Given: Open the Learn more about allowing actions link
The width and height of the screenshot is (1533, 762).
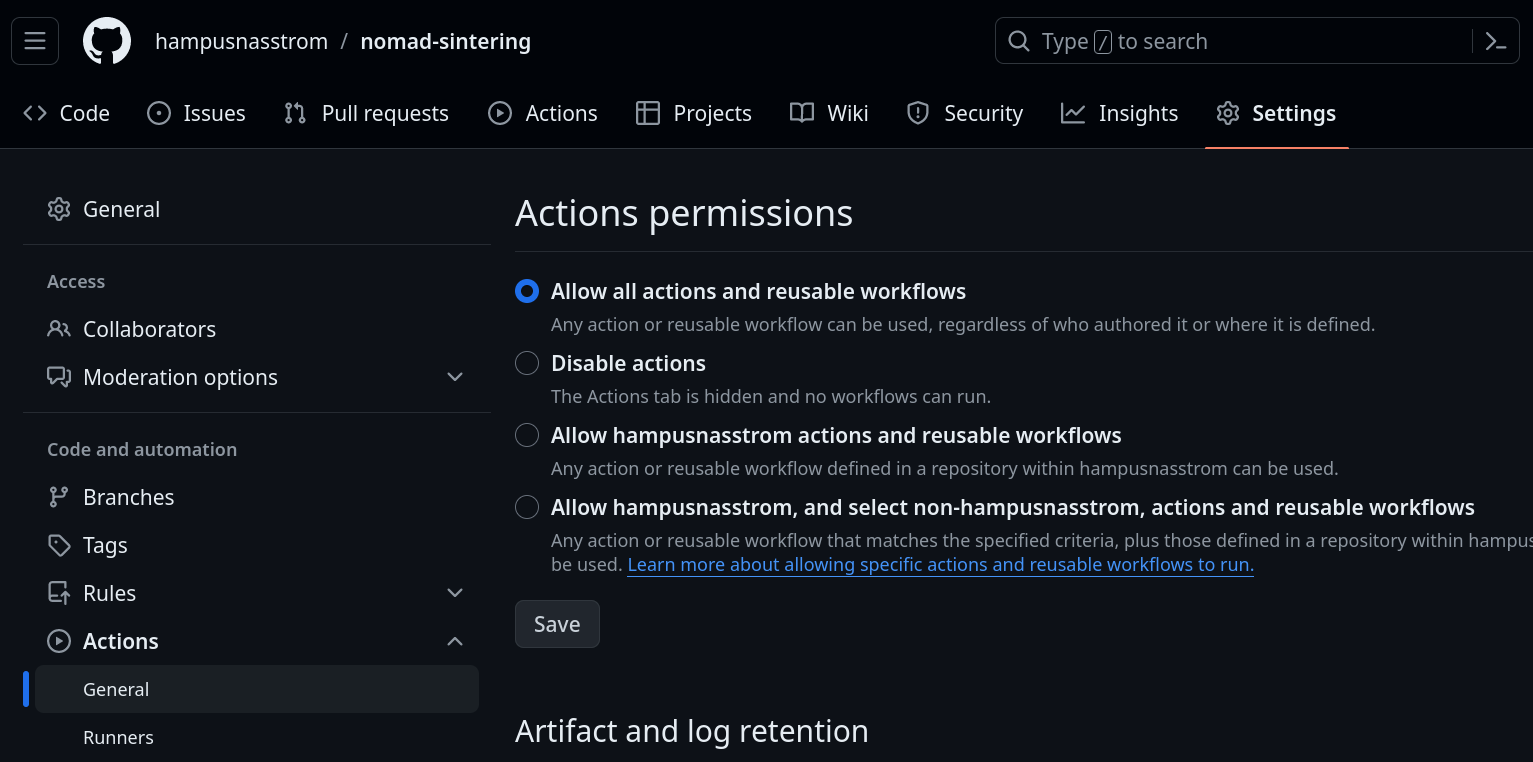Looking at the screenshot, I should click(940, 565).
